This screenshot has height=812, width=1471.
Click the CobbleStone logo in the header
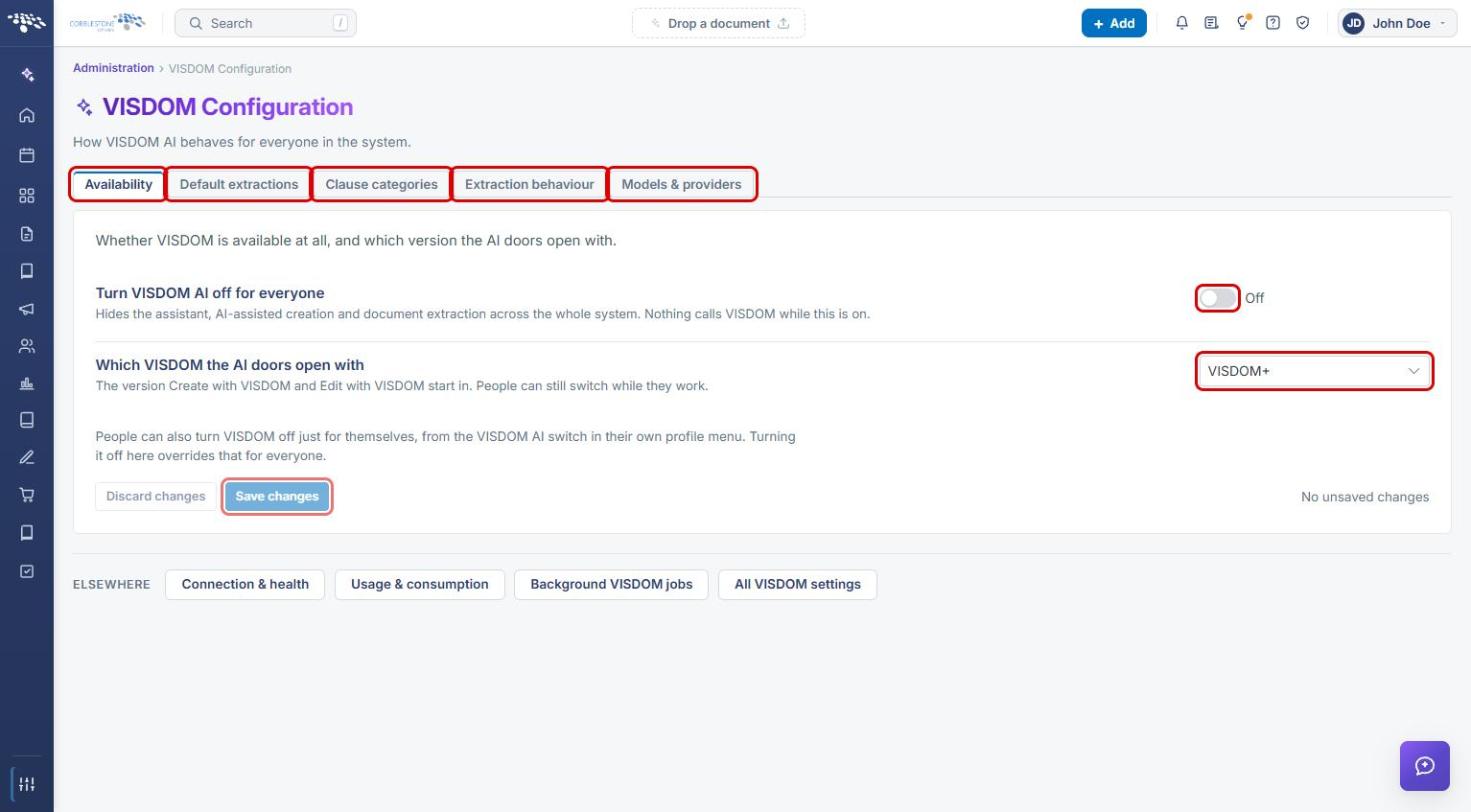[x=107, y=22]
